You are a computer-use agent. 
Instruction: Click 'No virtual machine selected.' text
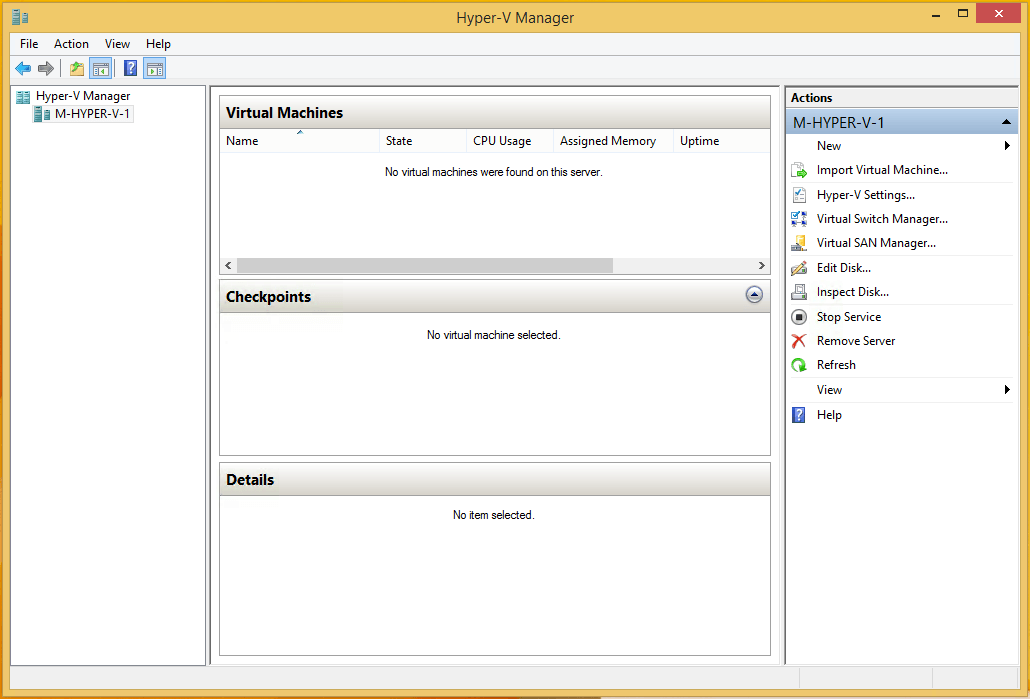(x=493, y=335)
